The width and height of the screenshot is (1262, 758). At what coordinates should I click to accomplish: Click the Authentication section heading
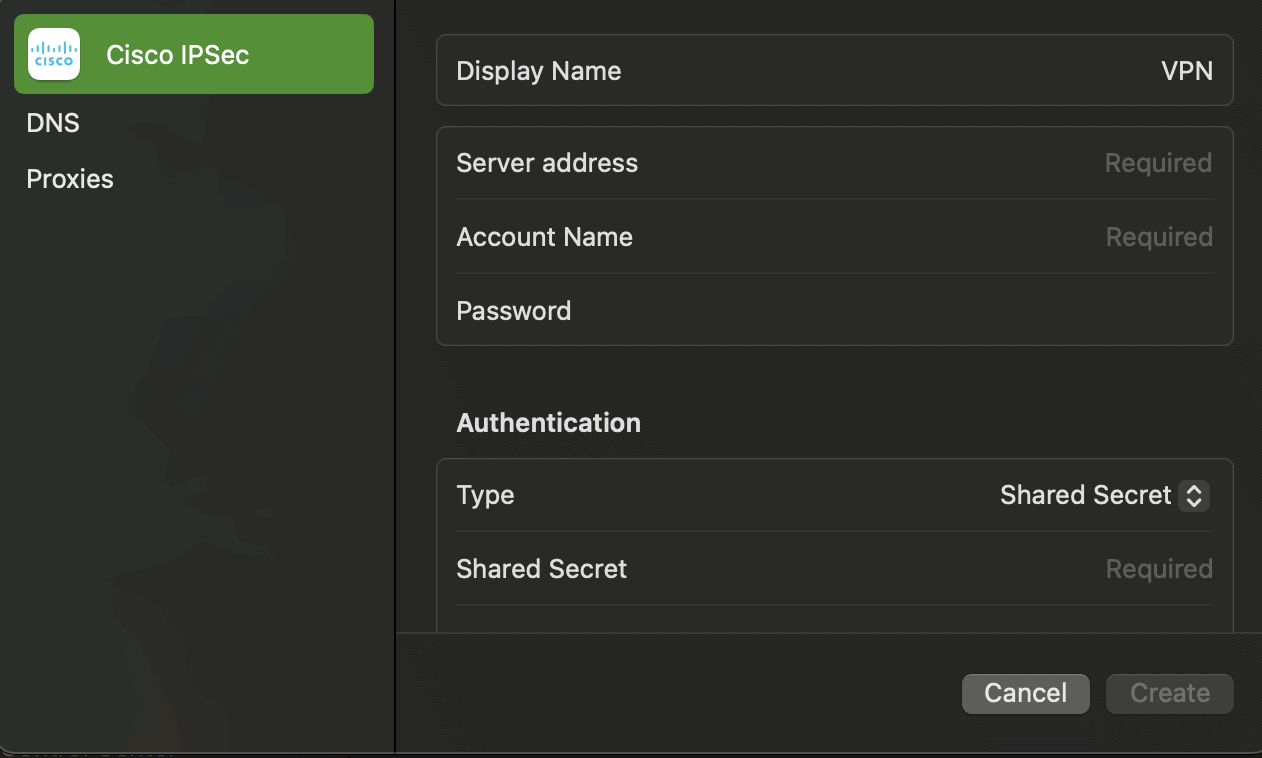tap(548, 423)
